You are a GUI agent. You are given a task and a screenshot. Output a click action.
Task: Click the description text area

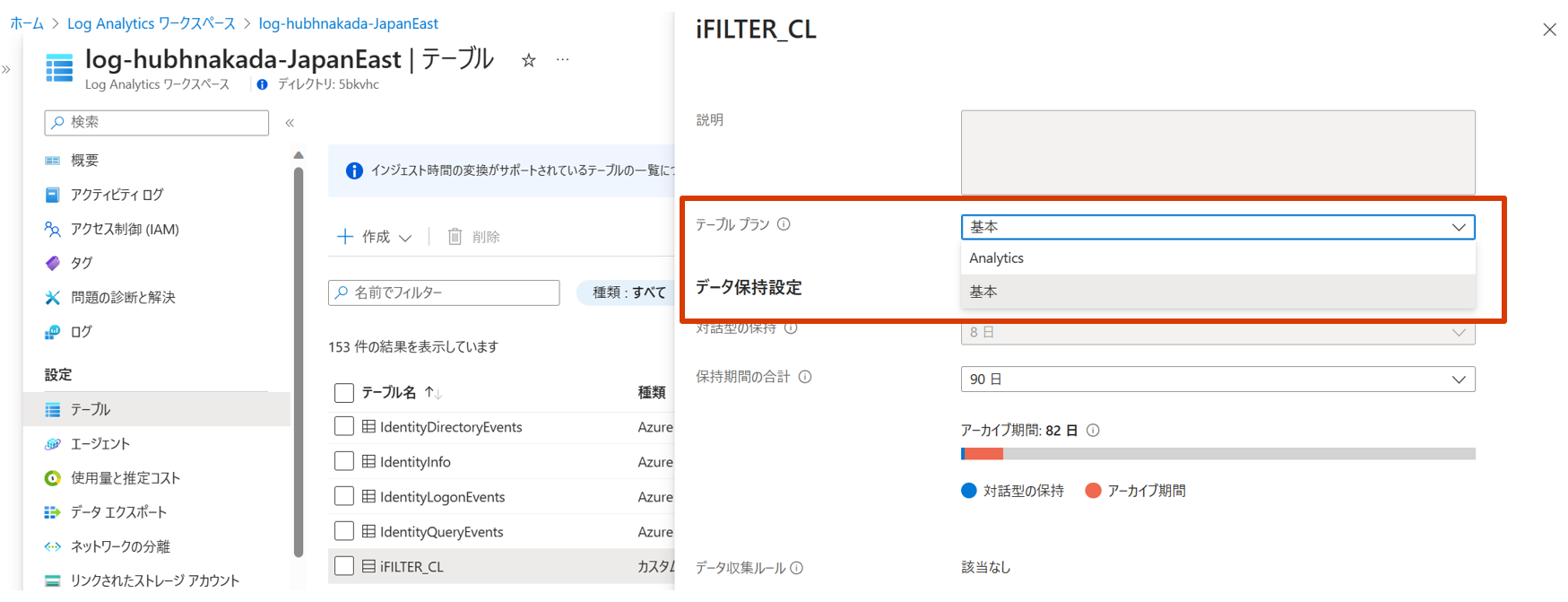point(1217,153)
